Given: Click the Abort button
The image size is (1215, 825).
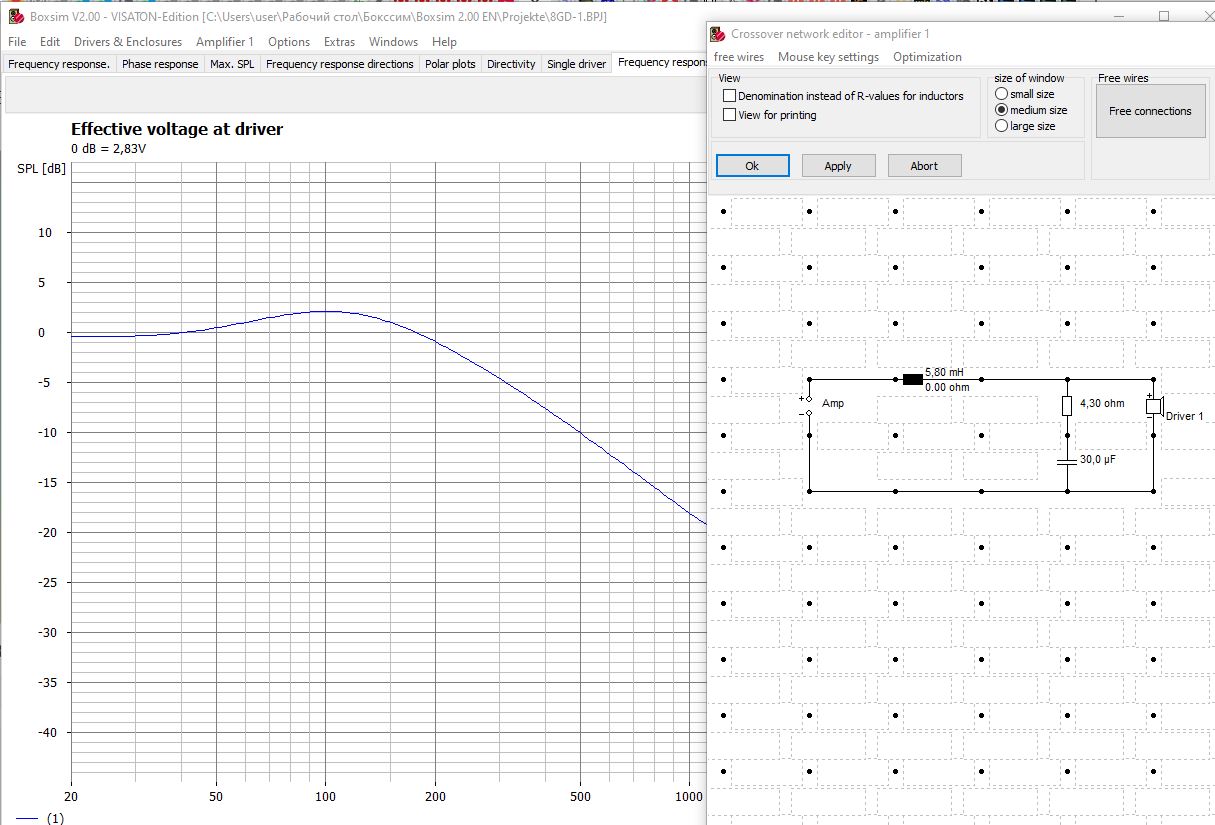Looking at the screenshot, I should point(924,166).
